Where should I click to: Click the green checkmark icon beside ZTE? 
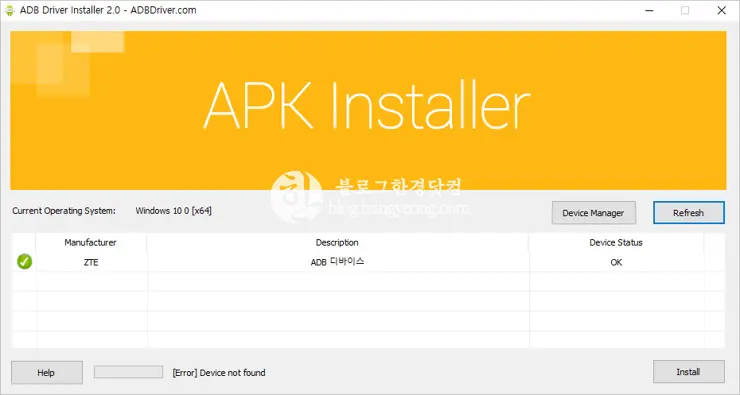(x=25, y=261)
